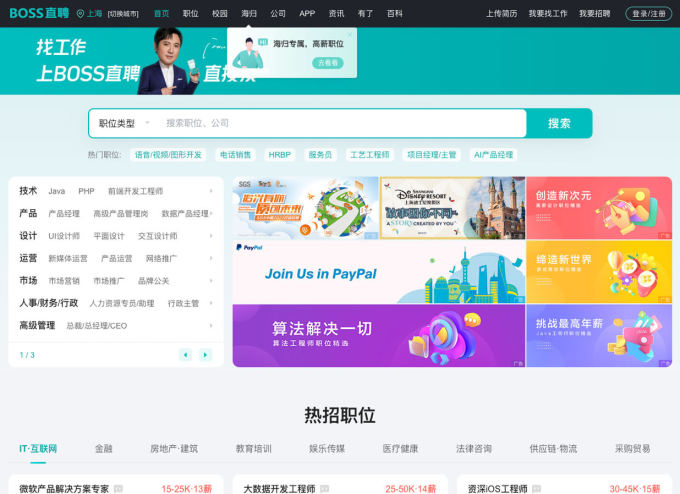Expand the 技术 category row arrow

211,191
